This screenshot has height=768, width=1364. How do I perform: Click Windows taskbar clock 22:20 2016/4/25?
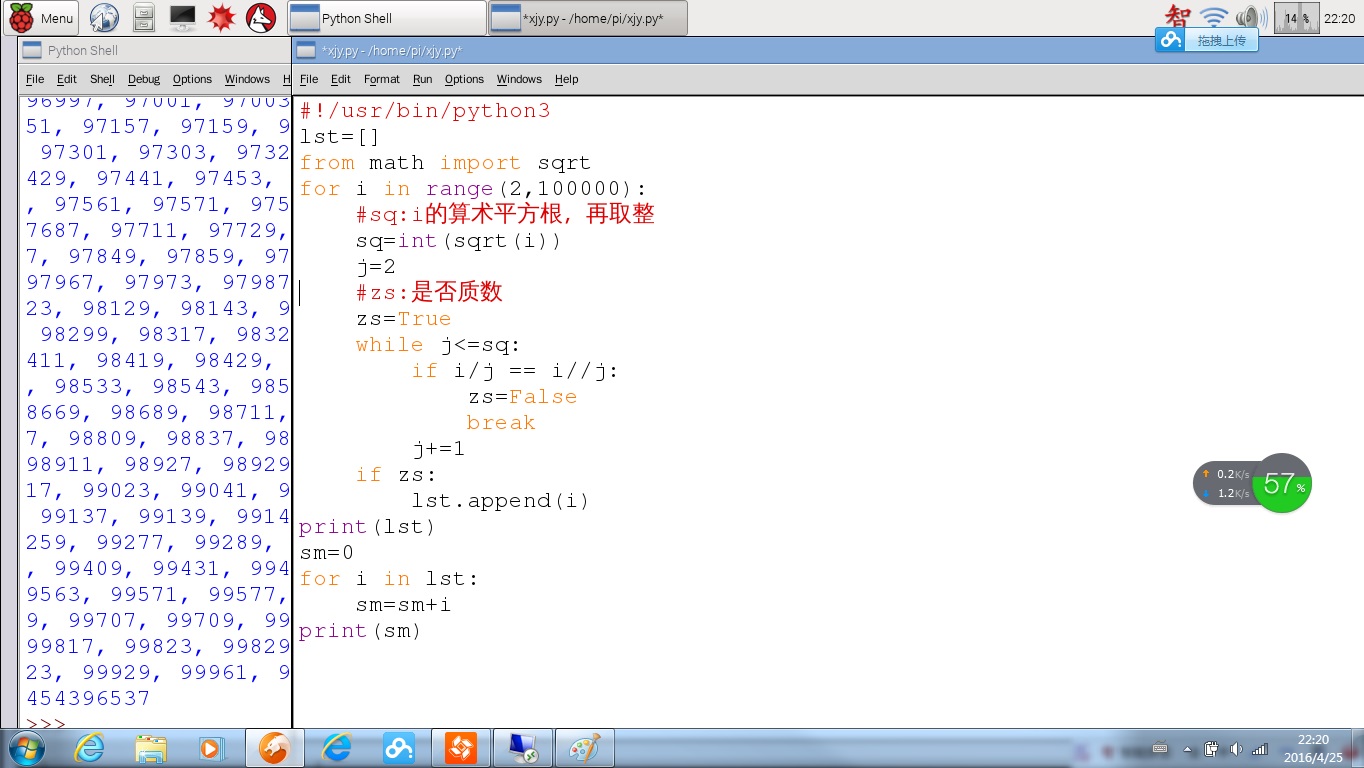pyautogui.click(x=1313, y=748)
